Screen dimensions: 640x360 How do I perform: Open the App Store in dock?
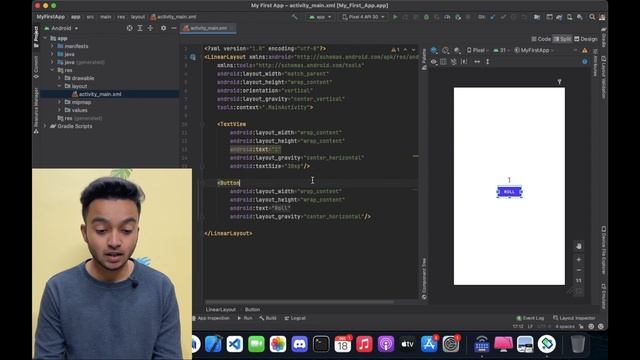click(x=429, y=344)
